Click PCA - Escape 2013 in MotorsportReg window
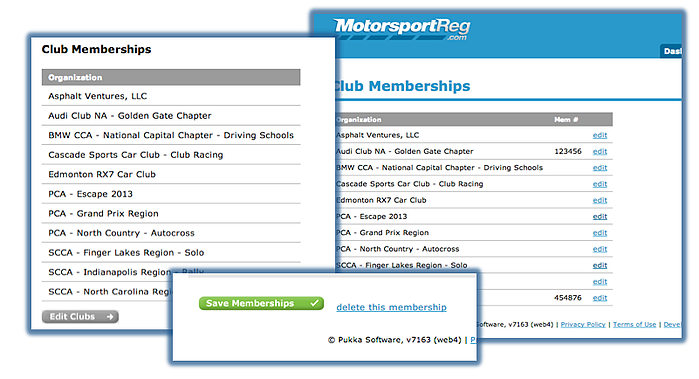The image size is (699, 379). point(371,216)
